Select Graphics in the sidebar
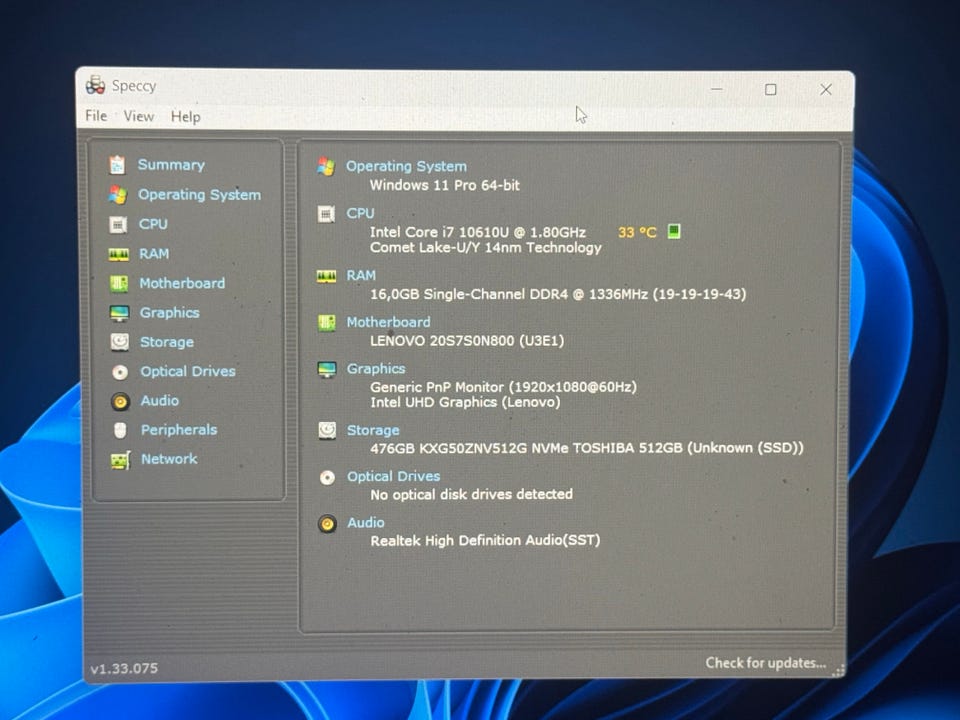 pyautogui.click(x=170, y=313)
